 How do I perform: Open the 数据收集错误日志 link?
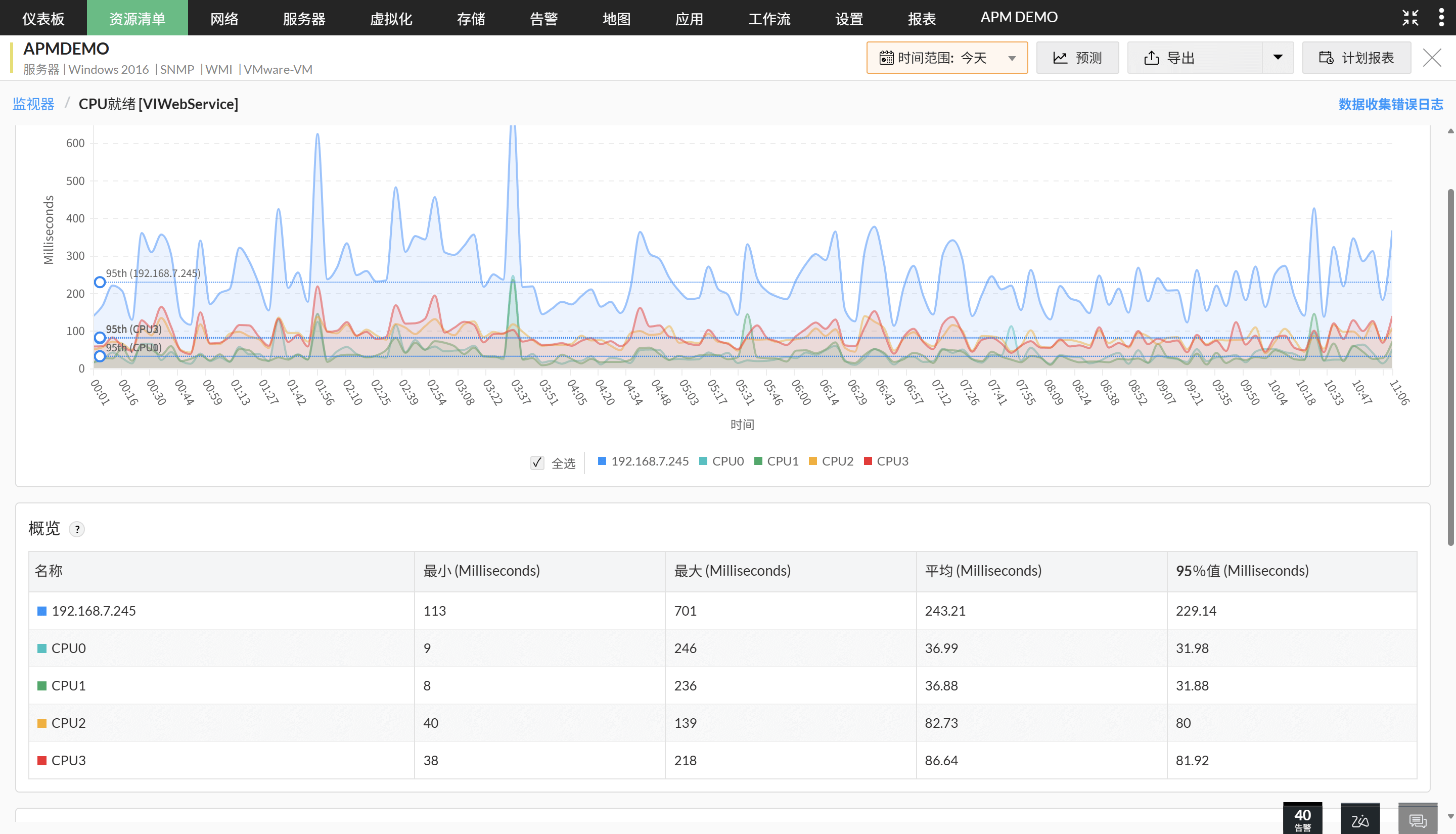tap(1390, 104)
